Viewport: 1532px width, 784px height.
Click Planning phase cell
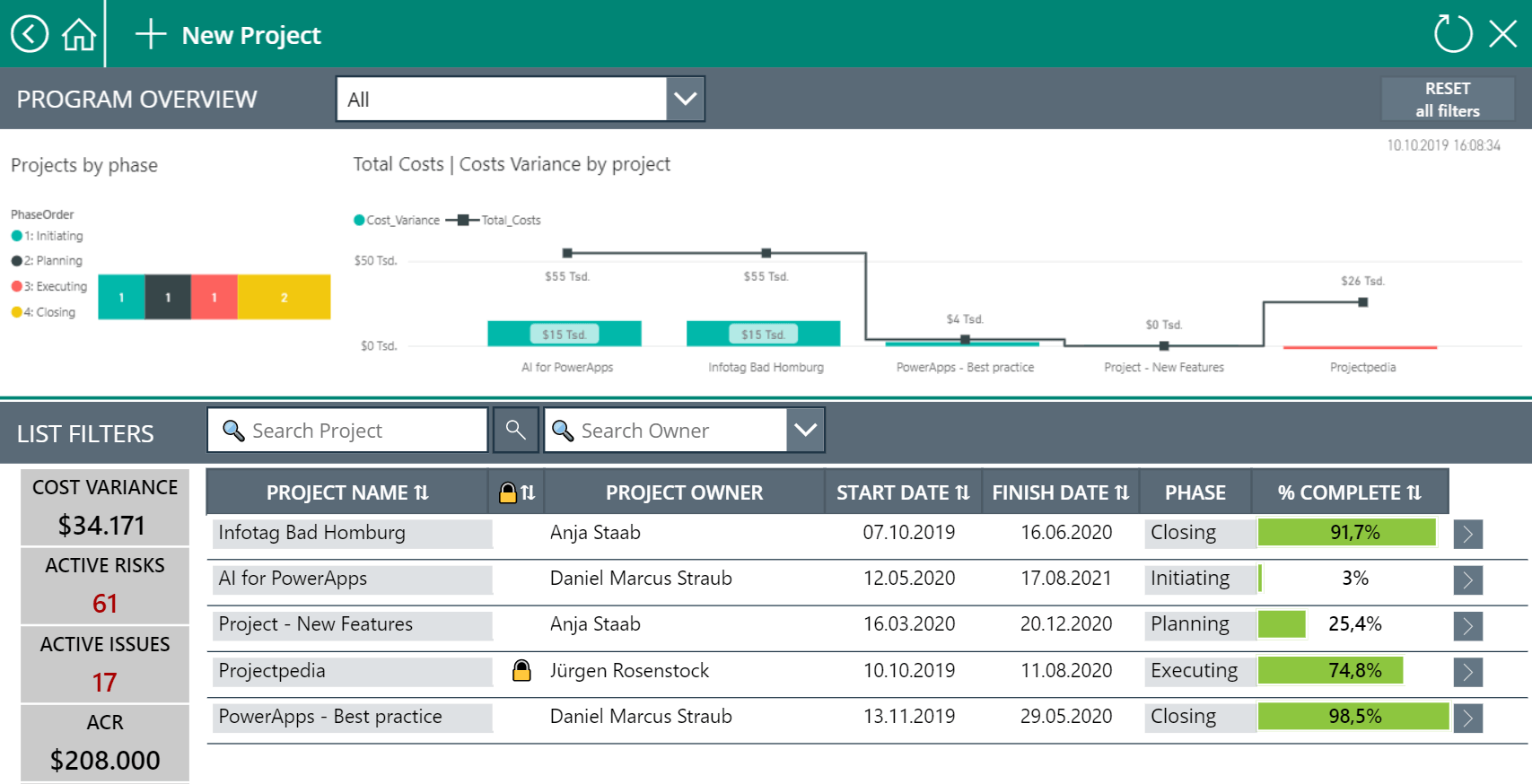(x=1199, y=624)
